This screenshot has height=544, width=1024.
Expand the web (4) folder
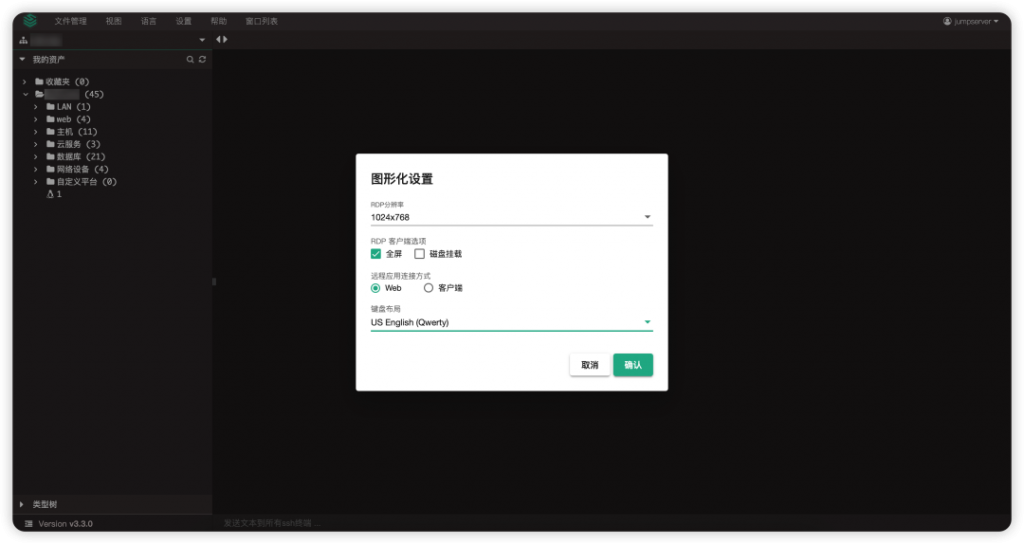click(x=36, y=120)
